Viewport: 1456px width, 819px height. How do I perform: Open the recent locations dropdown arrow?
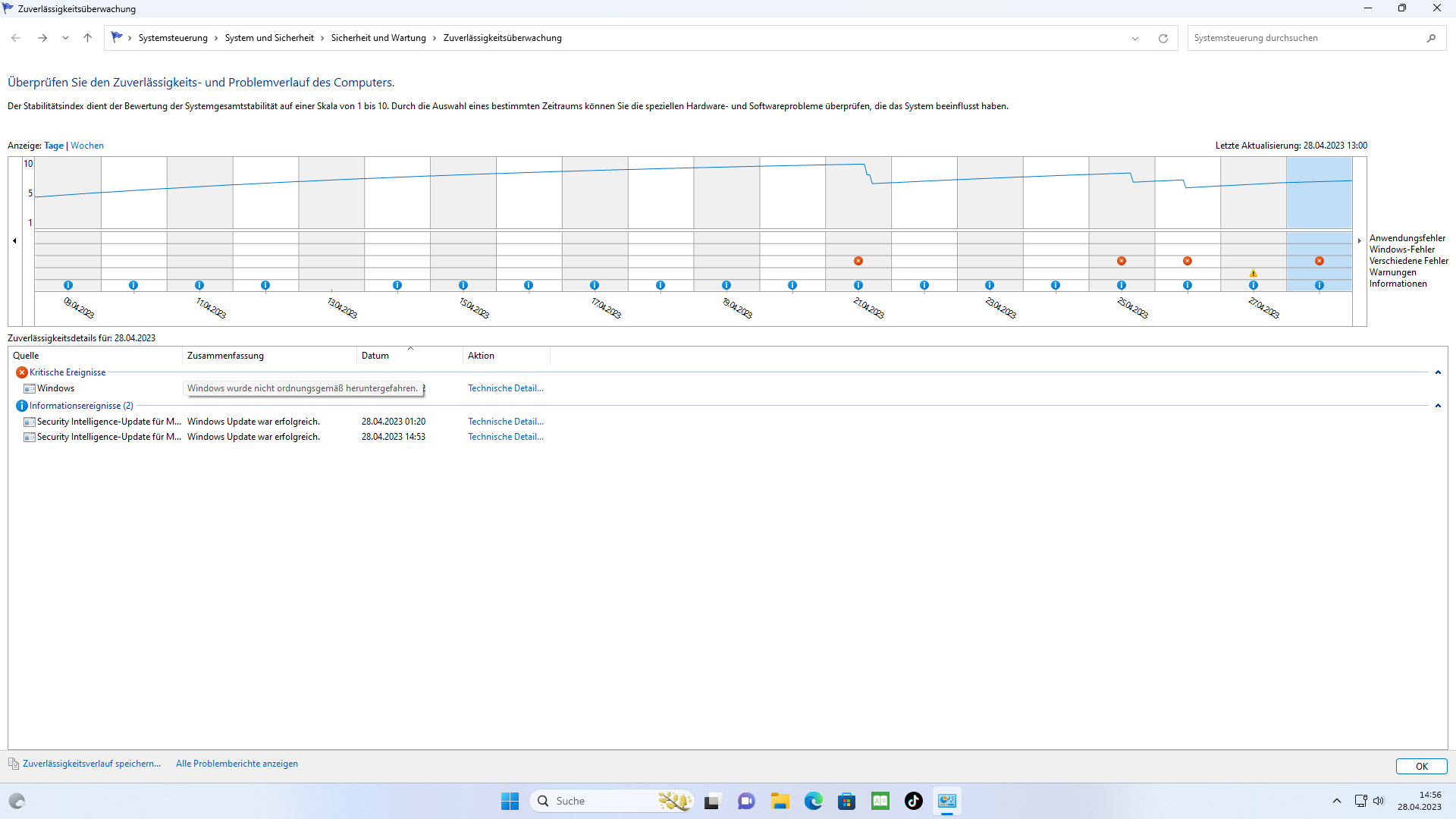(66, 38)
